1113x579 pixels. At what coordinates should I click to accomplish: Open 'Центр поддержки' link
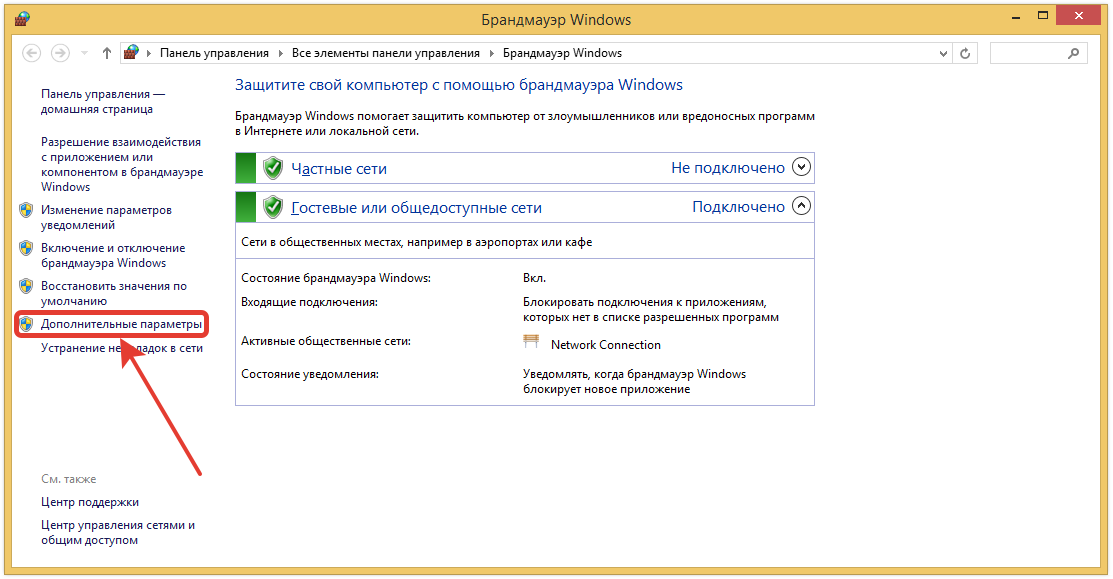coord(89,502)
